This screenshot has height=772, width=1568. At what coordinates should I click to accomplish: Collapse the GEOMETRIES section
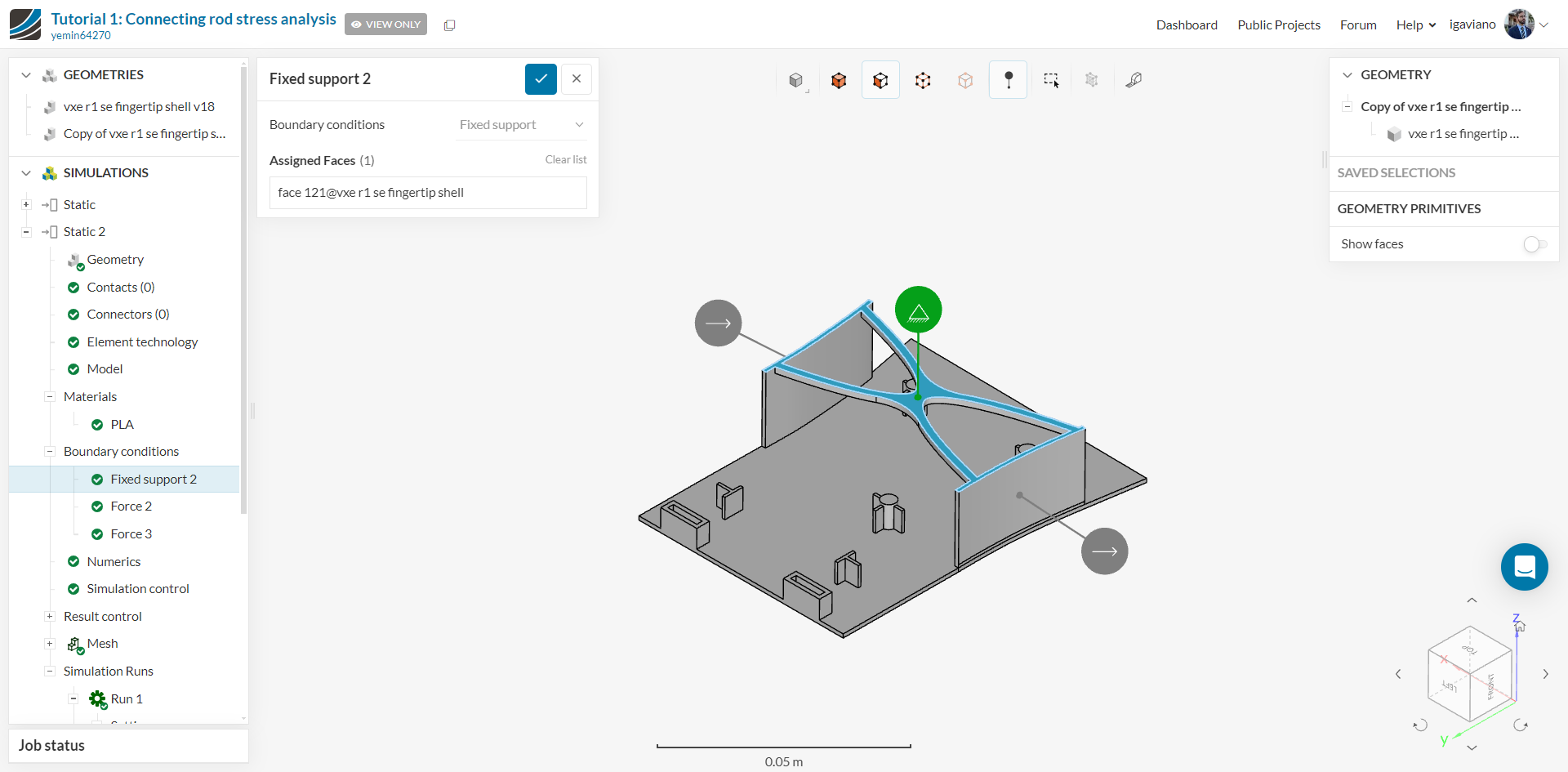coord(26,75)
